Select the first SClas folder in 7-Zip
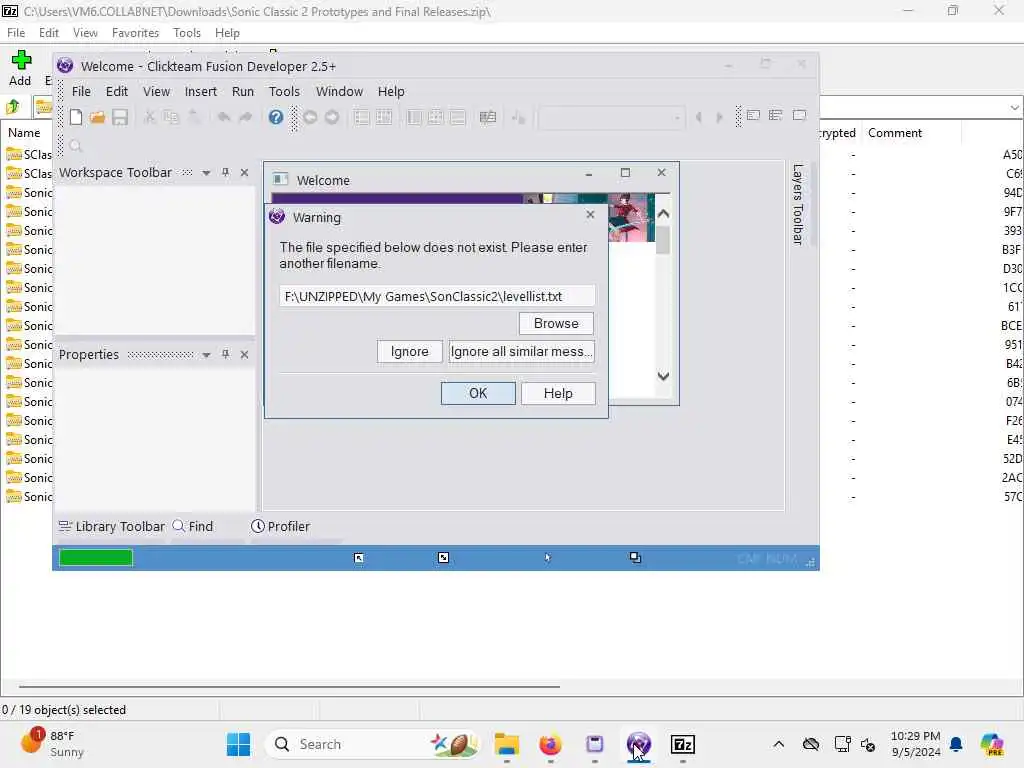Image resolution: width=1024 pixels, height=768 pixels. pyautogui.click(x=29, y=154)
